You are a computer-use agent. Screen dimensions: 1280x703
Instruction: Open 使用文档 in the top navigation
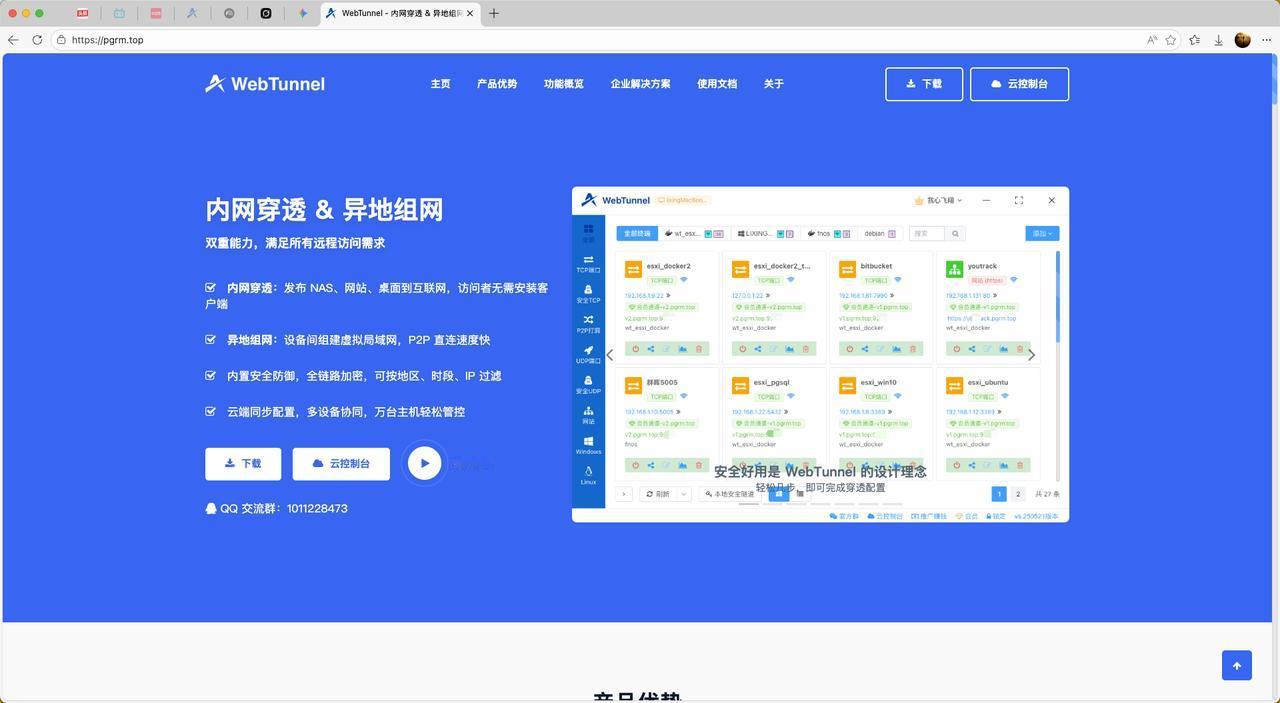pyautogui.click(x=717, y=84)
